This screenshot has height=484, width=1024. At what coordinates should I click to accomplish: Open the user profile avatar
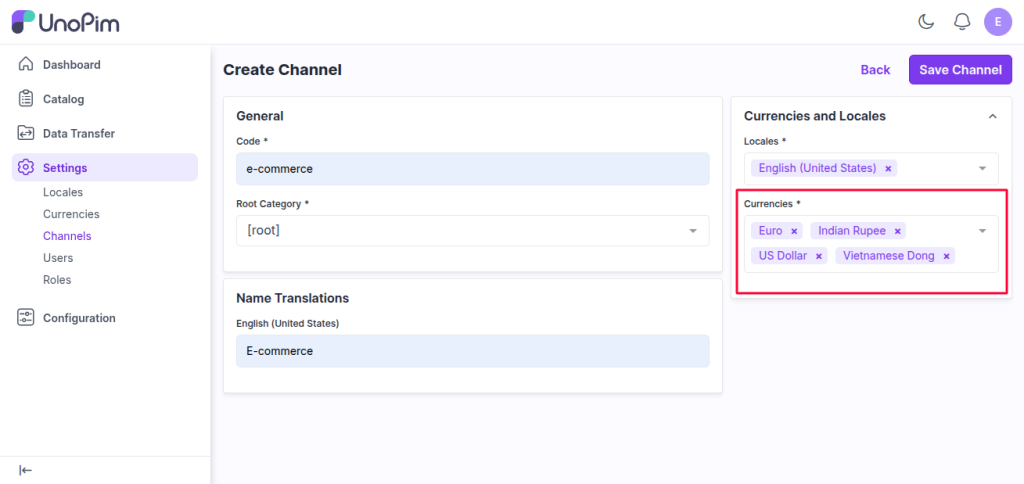pyautogui.click(x=998, y=22)
